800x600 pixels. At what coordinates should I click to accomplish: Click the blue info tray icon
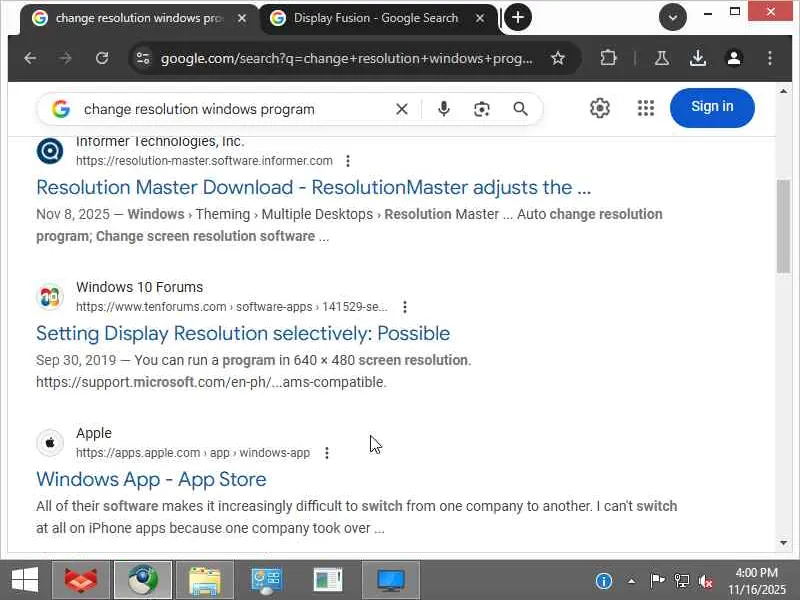pyautogui.click(x=604, y=581)
